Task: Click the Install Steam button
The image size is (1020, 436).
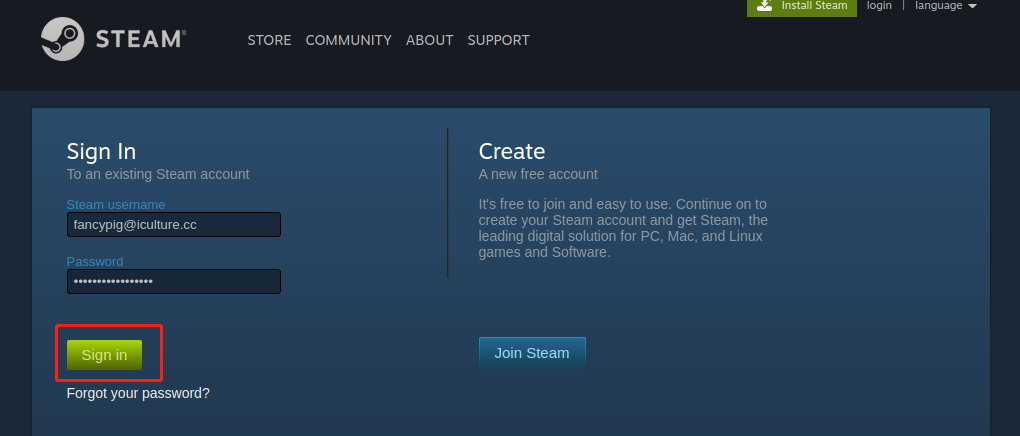Action: click(x=801, y=7)
